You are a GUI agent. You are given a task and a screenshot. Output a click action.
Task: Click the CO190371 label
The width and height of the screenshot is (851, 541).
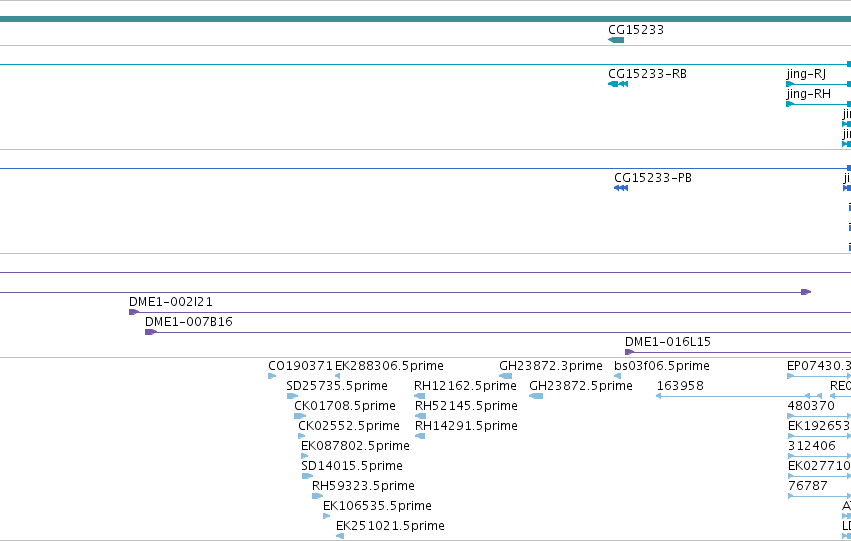pos(300,366)
